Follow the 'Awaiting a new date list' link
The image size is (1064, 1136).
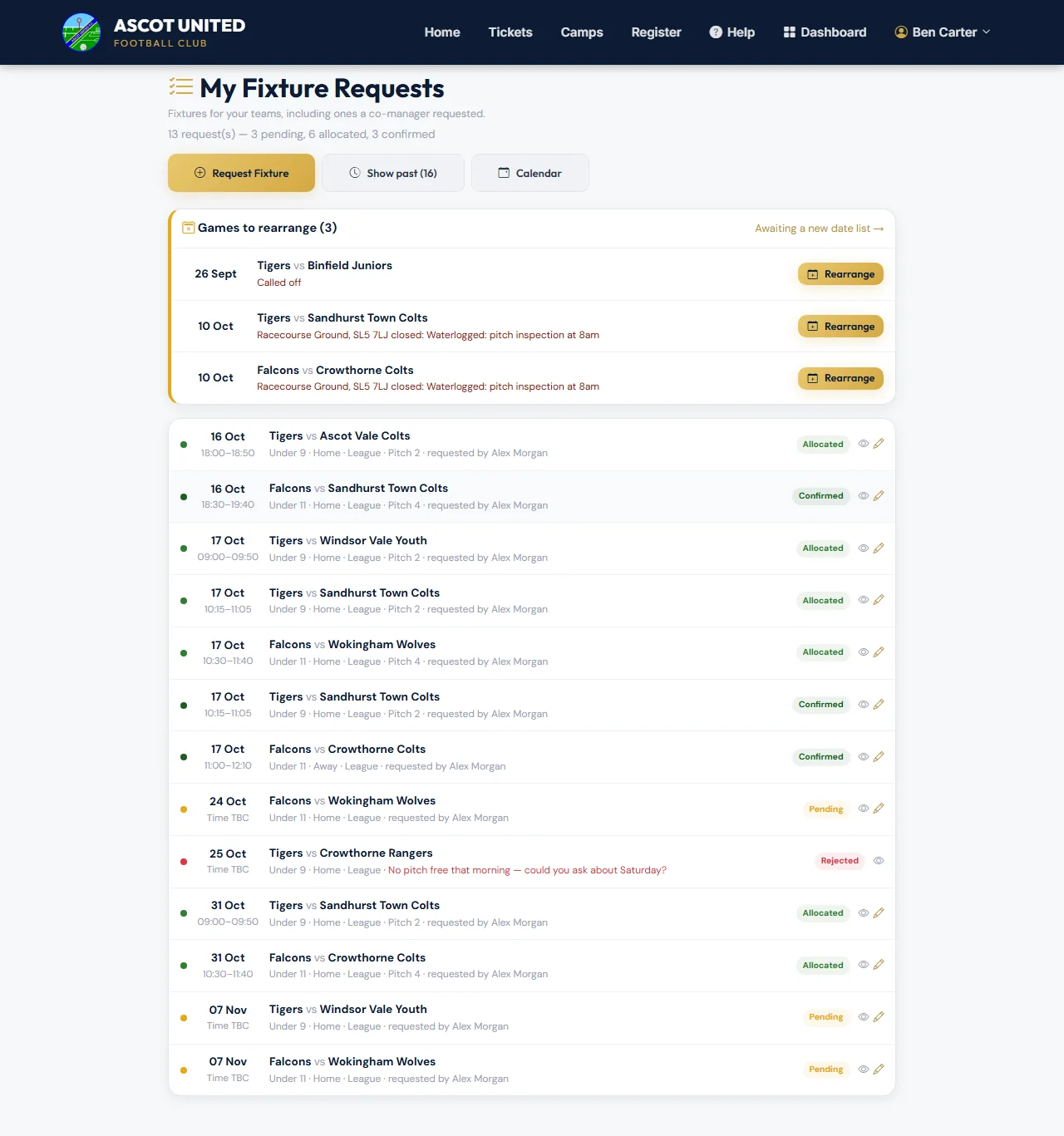(x=819, y=229)
